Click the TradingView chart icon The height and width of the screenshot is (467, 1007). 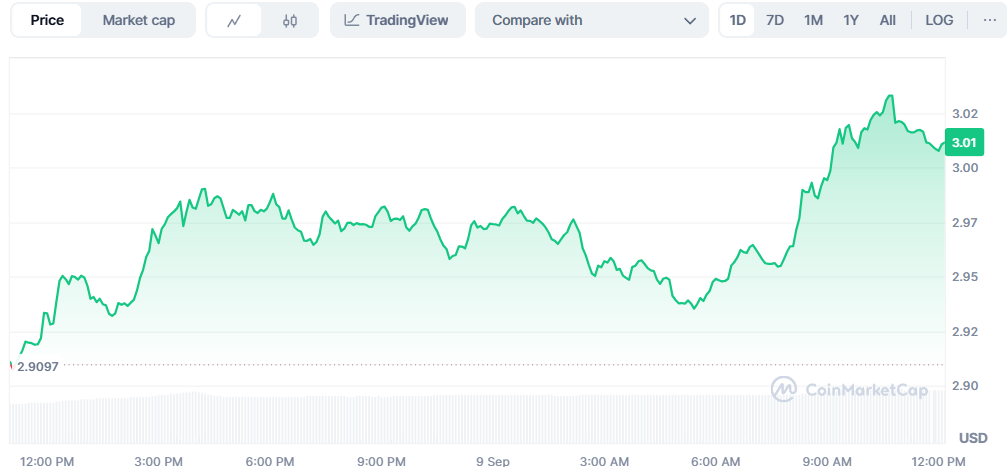351,20
